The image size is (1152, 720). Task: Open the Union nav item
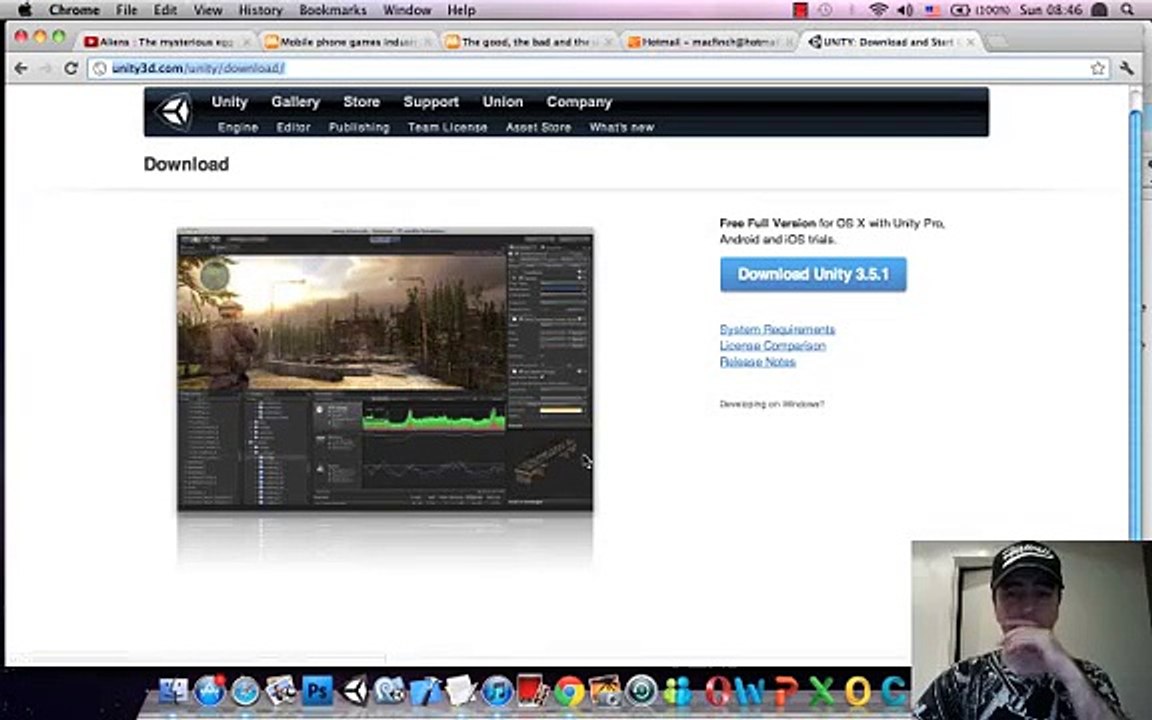click(x=503, y=102)
